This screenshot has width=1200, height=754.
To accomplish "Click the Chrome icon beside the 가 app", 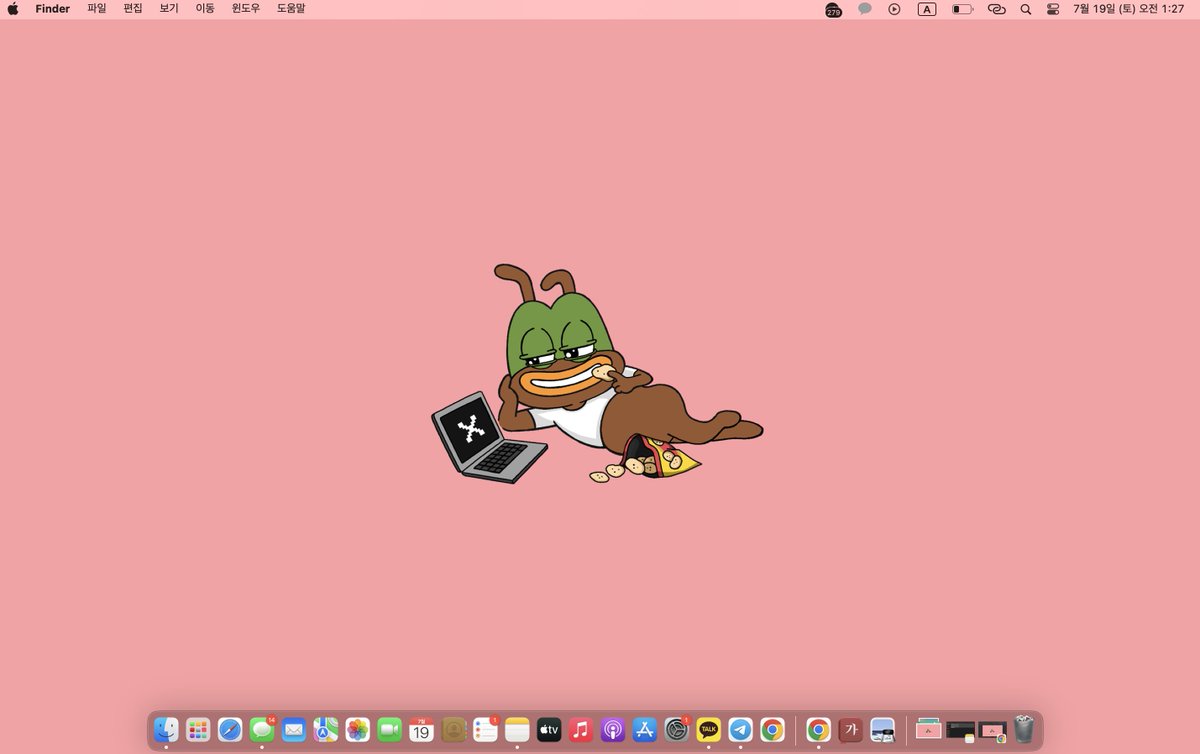I will [x=818, y=730].
